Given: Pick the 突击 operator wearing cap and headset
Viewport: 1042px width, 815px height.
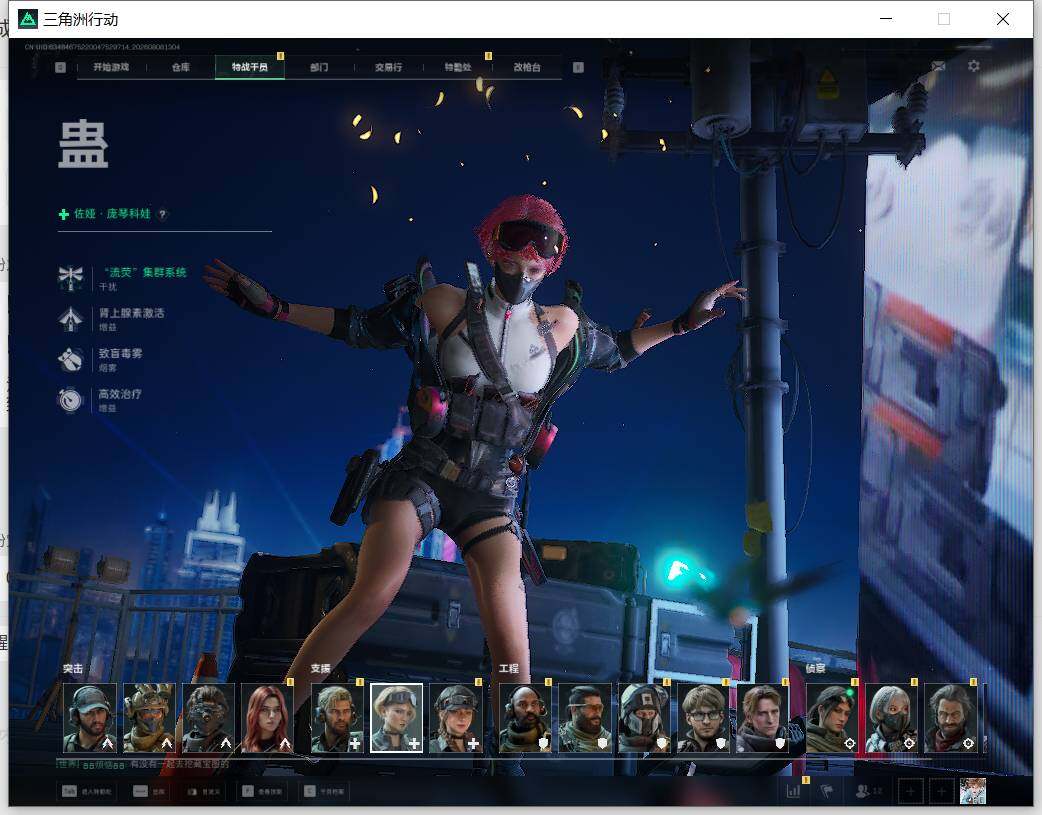Looking at the screenshot, I should (90, 718).
